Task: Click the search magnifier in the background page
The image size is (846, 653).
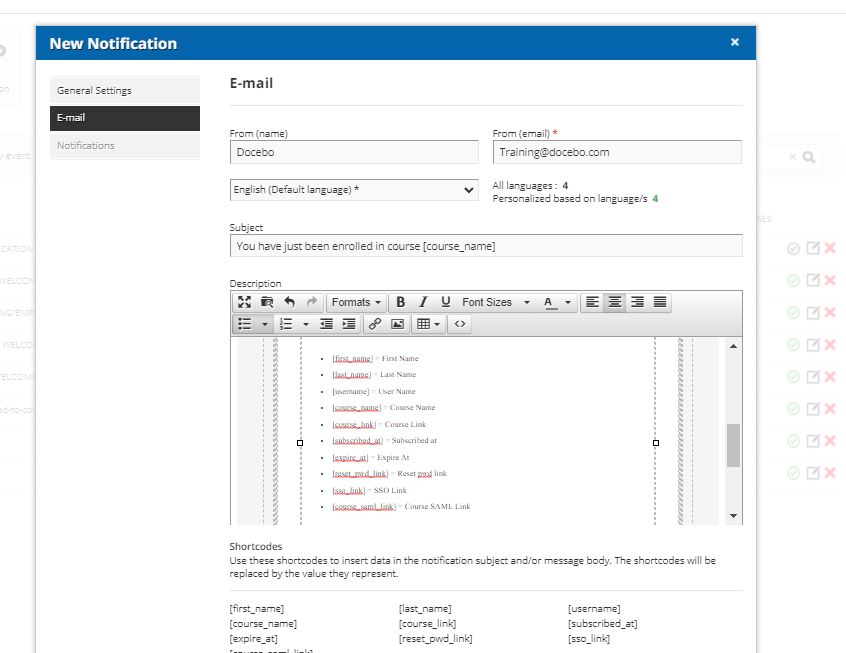Action: (809, 157)
